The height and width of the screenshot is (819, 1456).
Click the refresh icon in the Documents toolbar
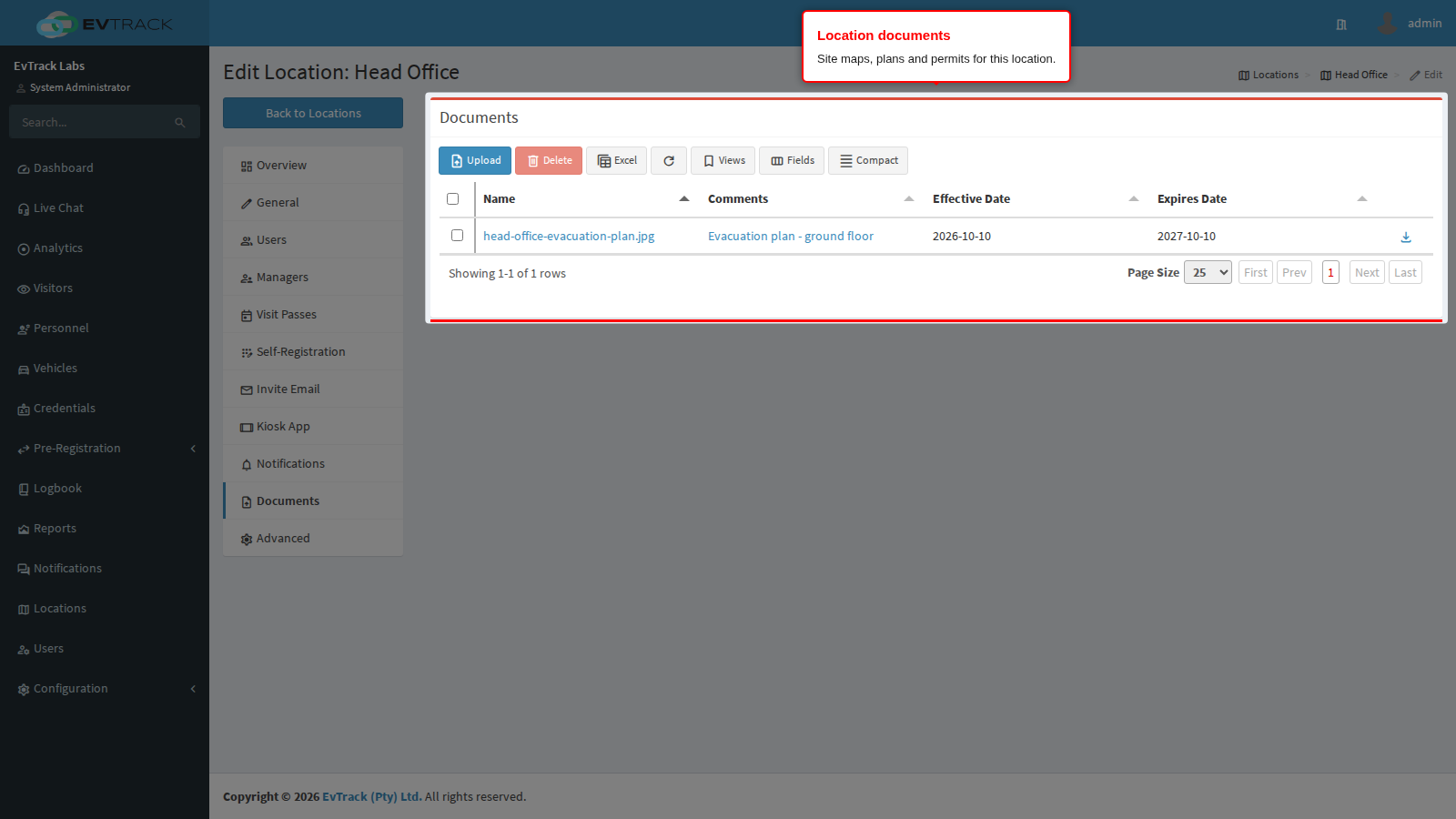click(x=669, y=161)
